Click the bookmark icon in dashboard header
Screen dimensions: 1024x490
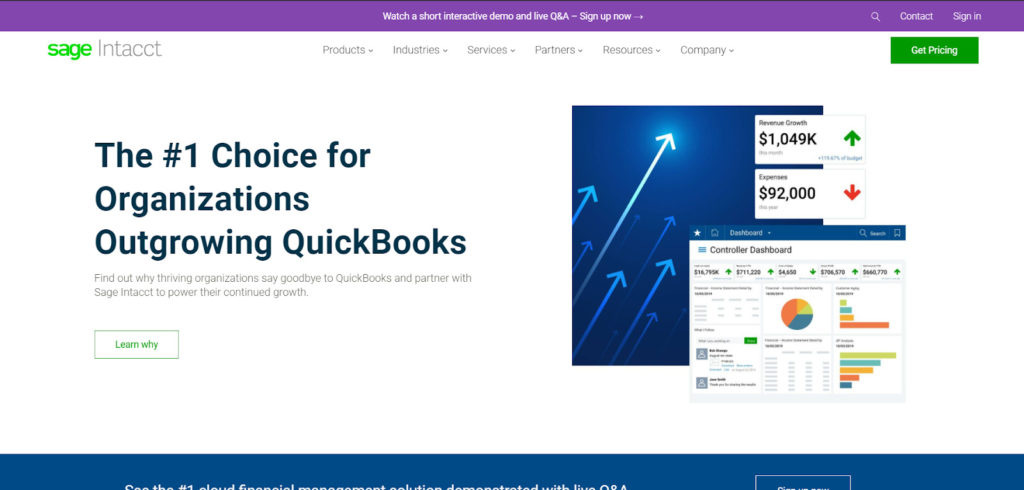(x=897, y=233)
